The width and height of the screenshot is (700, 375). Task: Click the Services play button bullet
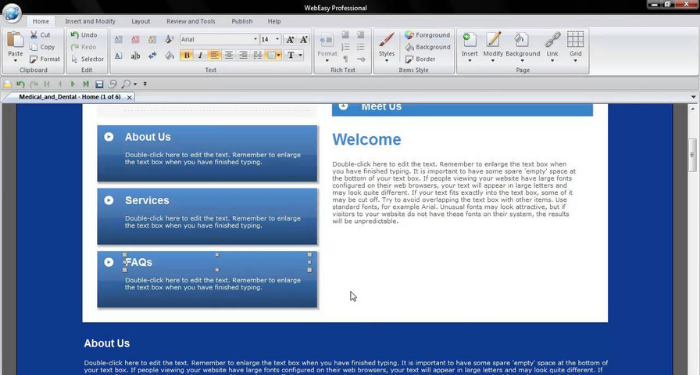click(109, 200)
